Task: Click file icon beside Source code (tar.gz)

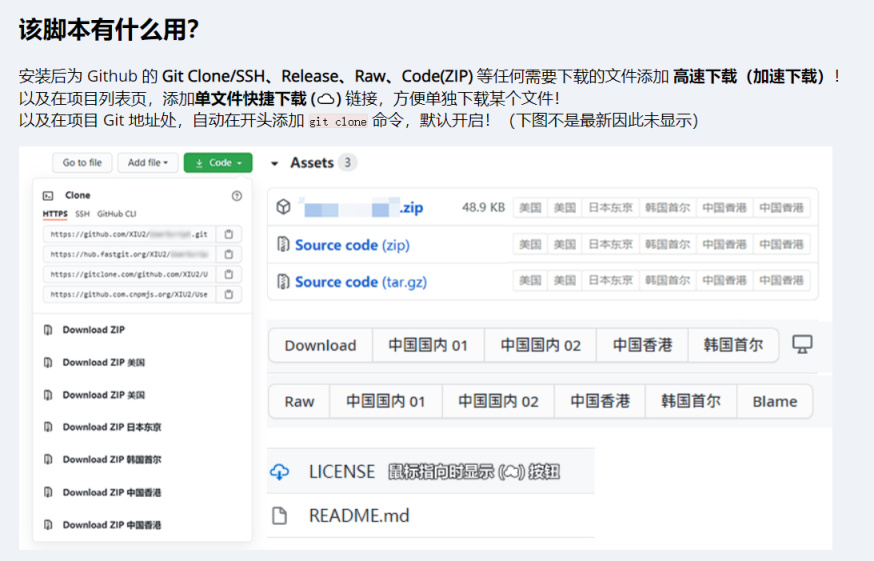Action: click(x=283, y=282)
